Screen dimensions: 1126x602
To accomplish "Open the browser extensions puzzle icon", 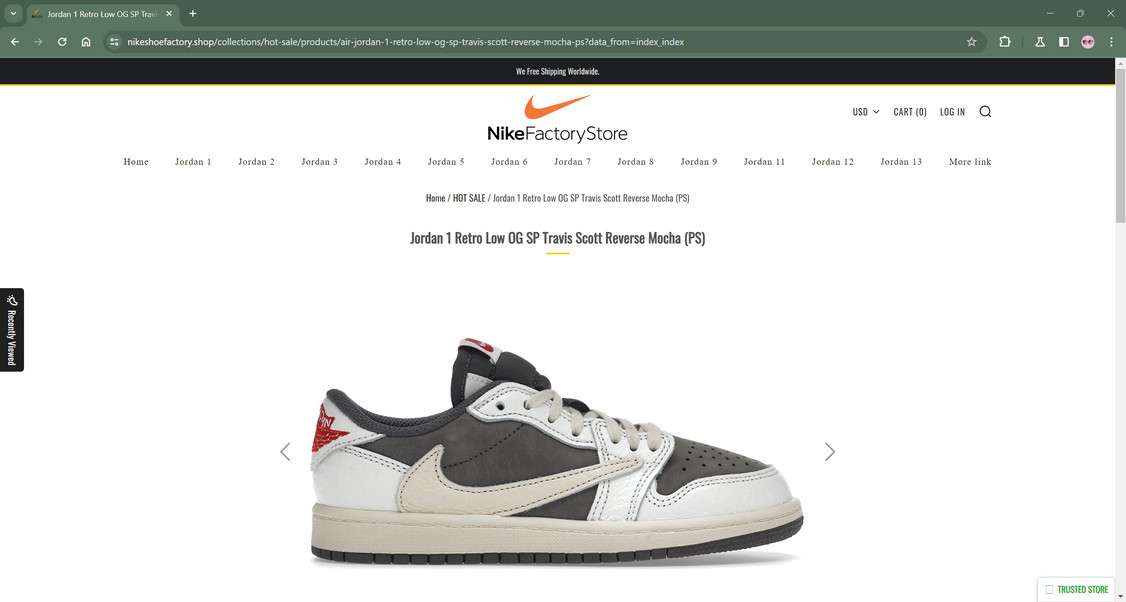I will 1005,42.
